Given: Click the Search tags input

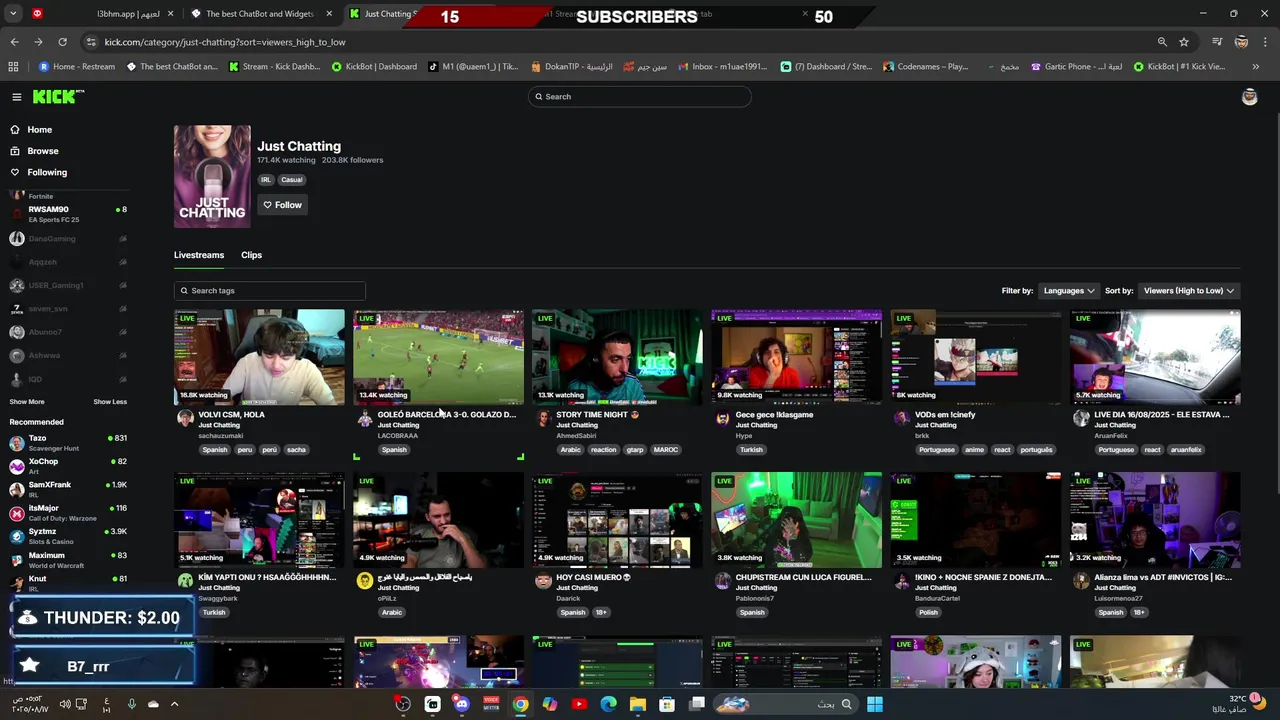Looking at the screenshot, I should coord(270,291).
